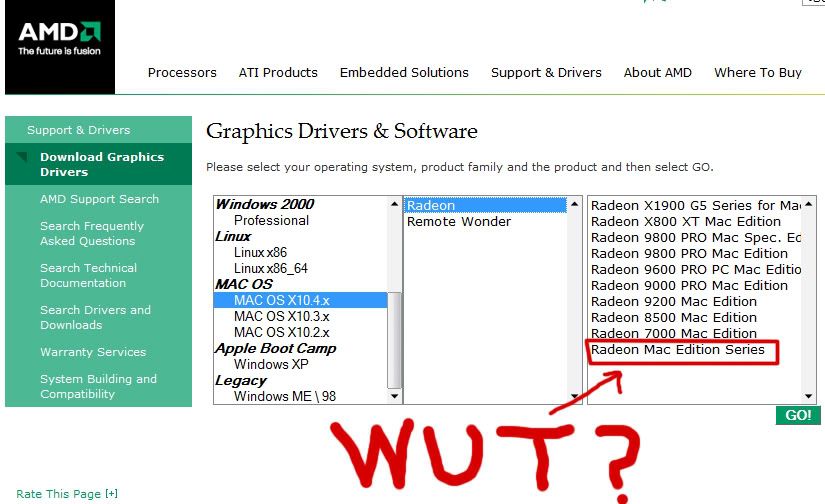Select Radeon 9600 PRO PC Mac Edition

point(695,269)
